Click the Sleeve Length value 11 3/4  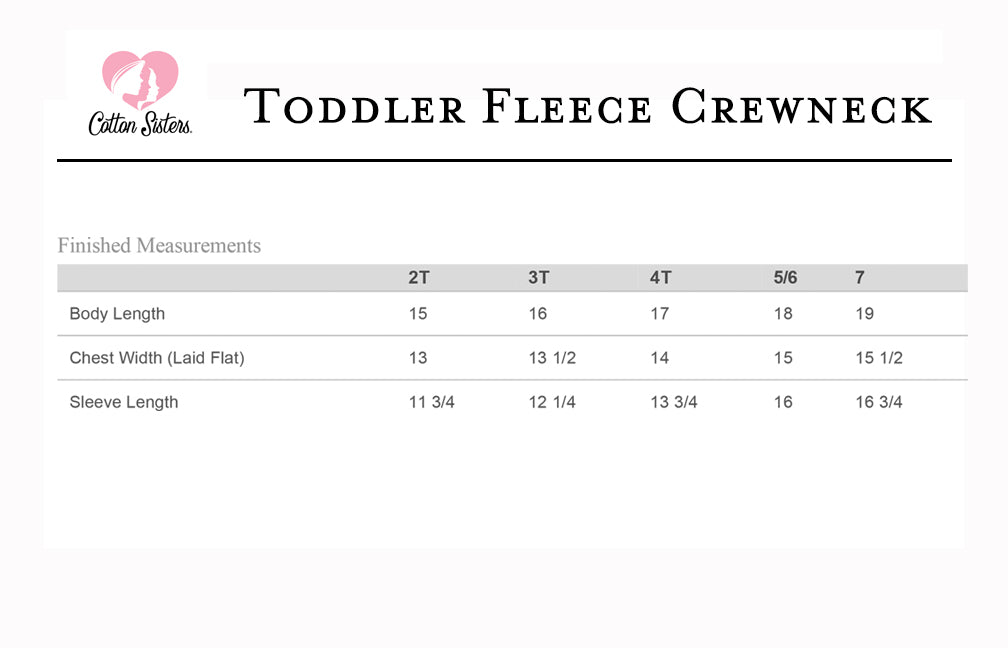(432, 402)
